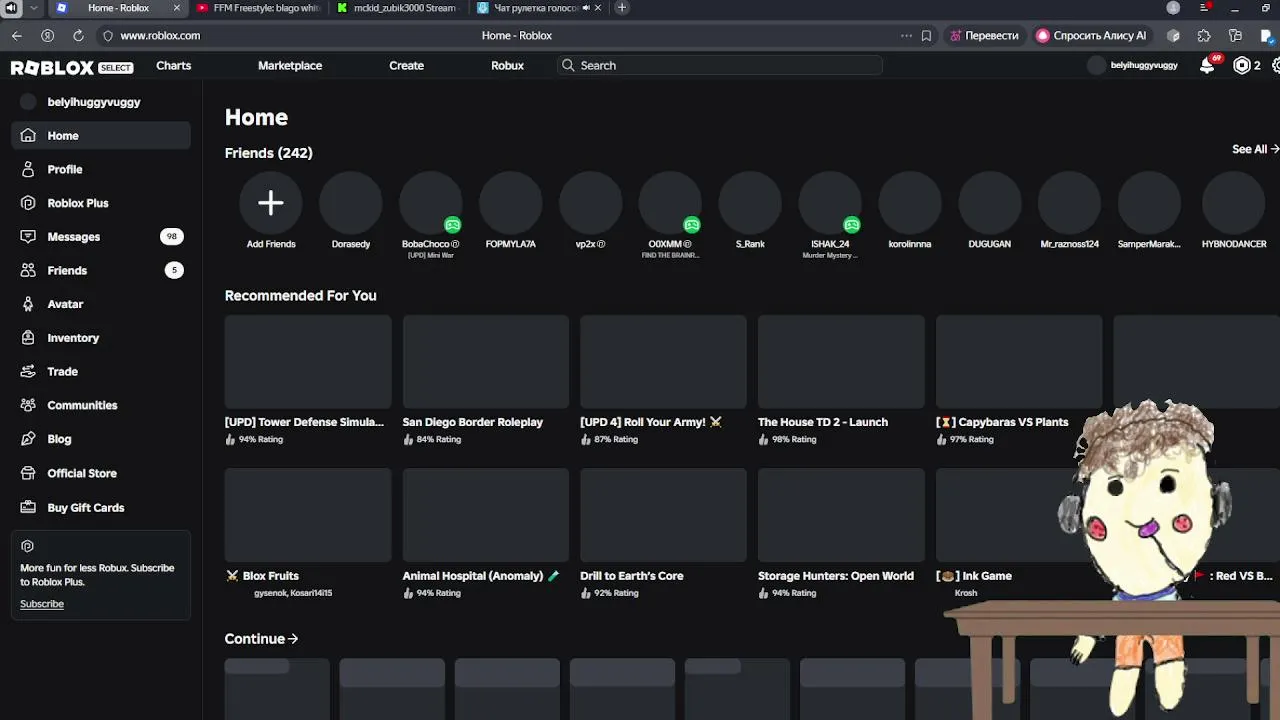1280x720 pixels.
Task: Click the See All friends link
Action: point(1255,149)
